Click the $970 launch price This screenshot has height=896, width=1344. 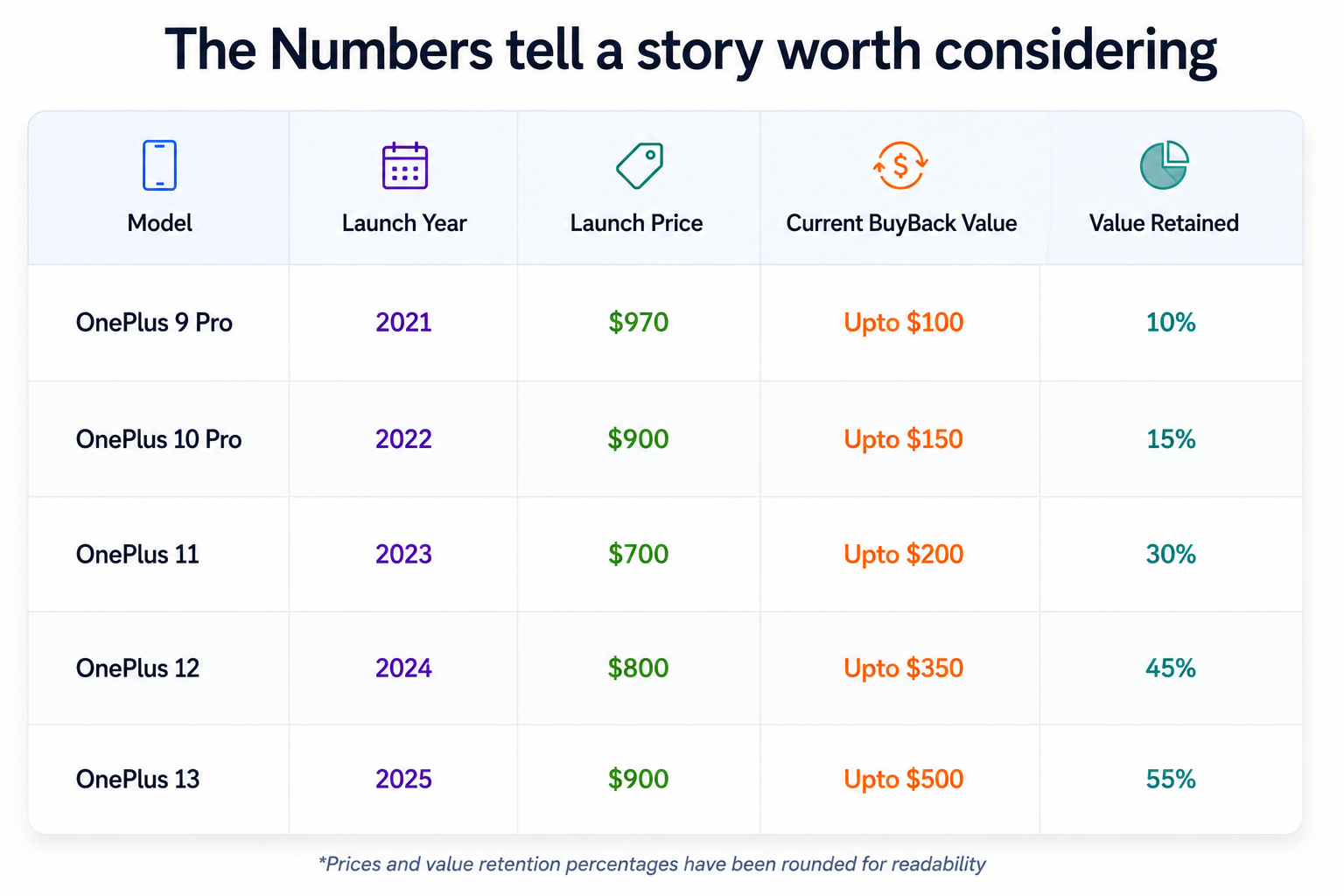tap(639, 323)
